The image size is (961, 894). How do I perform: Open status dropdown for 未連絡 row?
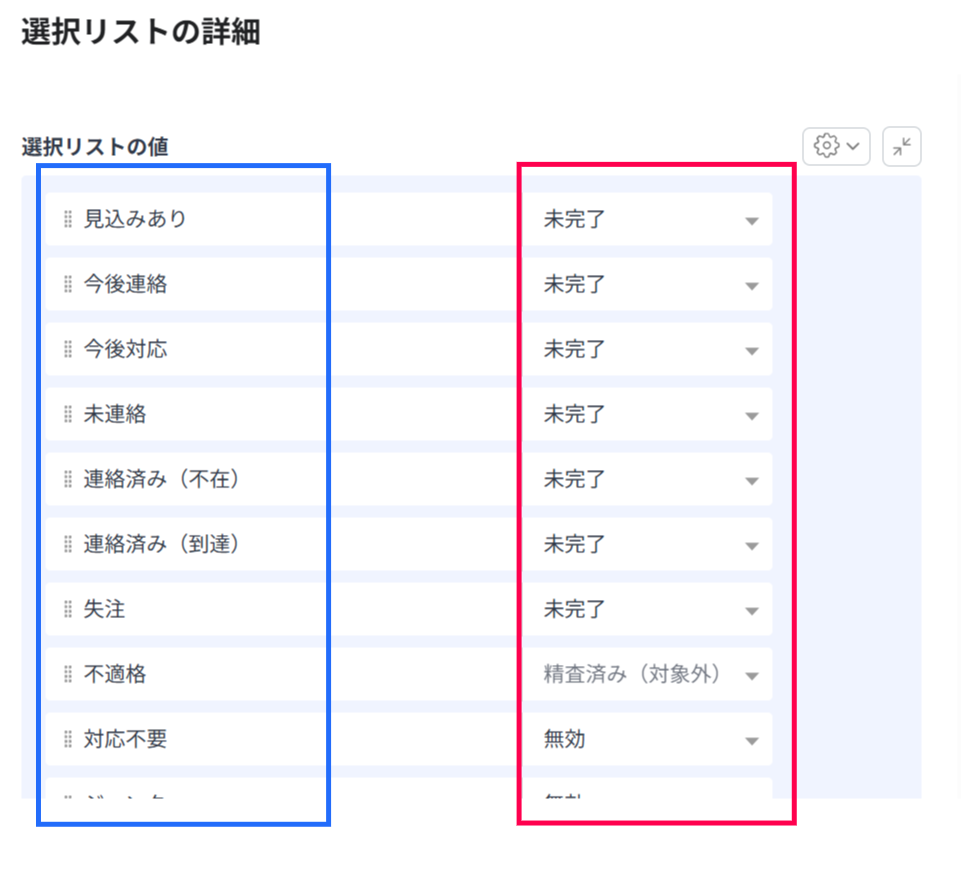tap(647, 414)
